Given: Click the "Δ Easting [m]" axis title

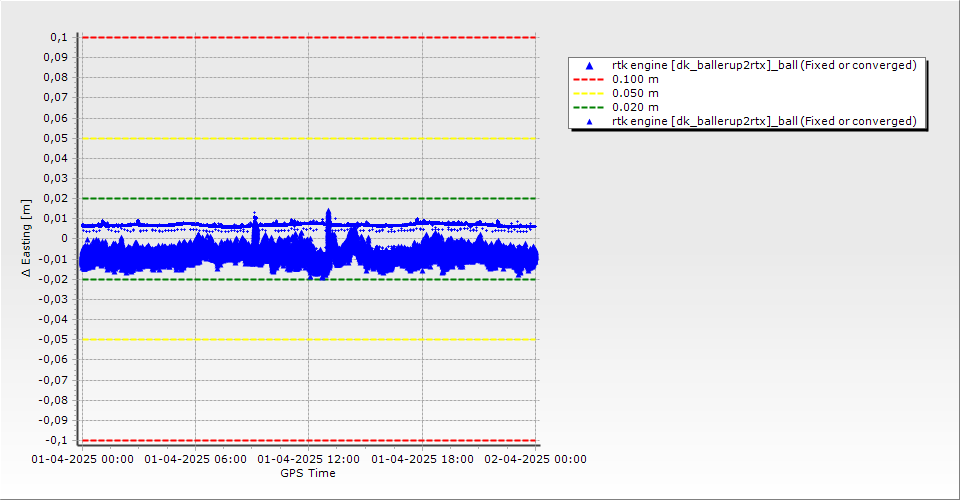Looking at the screenshot, I should click(26, 238).
